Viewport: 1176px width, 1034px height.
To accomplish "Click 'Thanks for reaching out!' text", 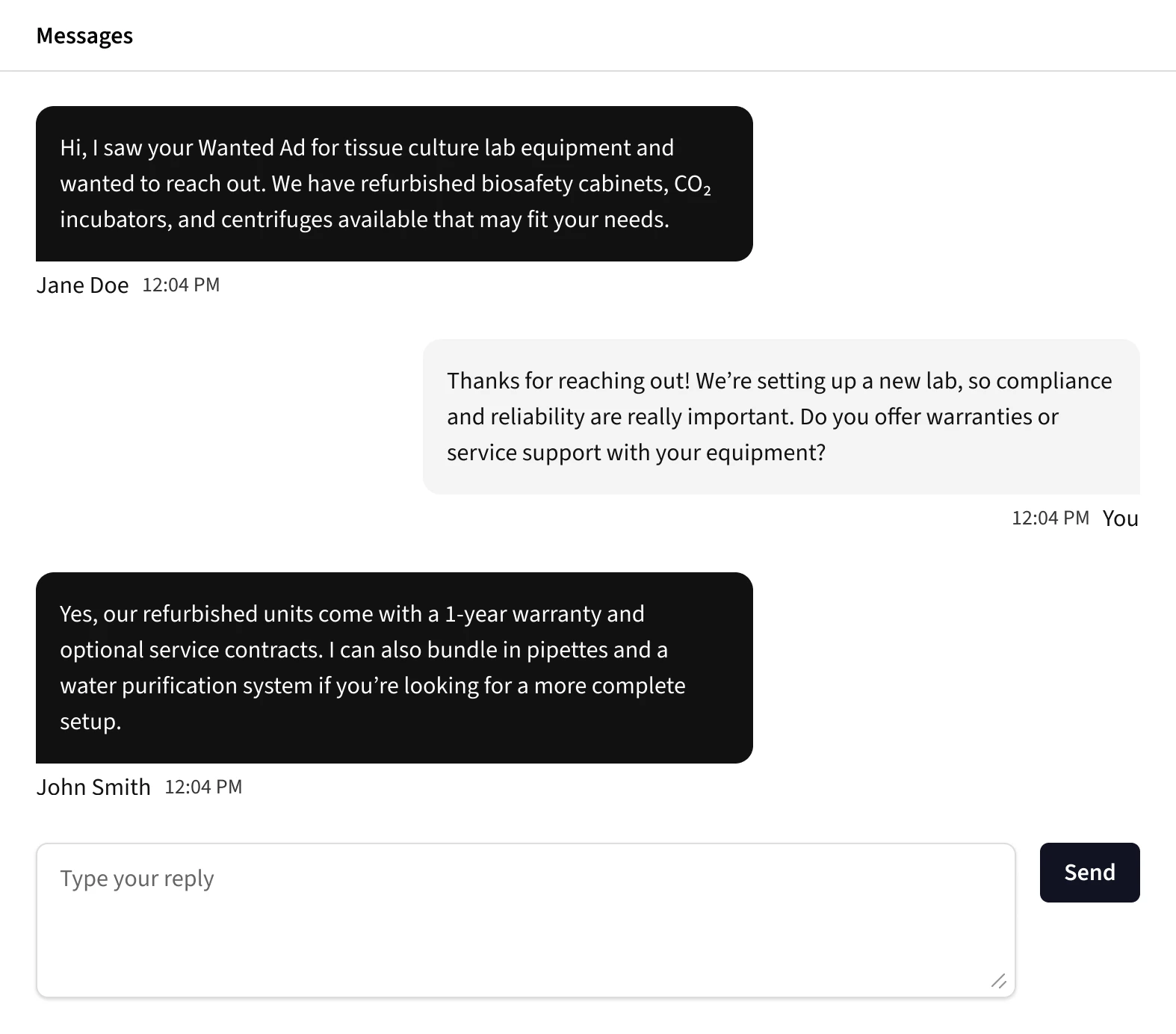I will pos(568,381).
